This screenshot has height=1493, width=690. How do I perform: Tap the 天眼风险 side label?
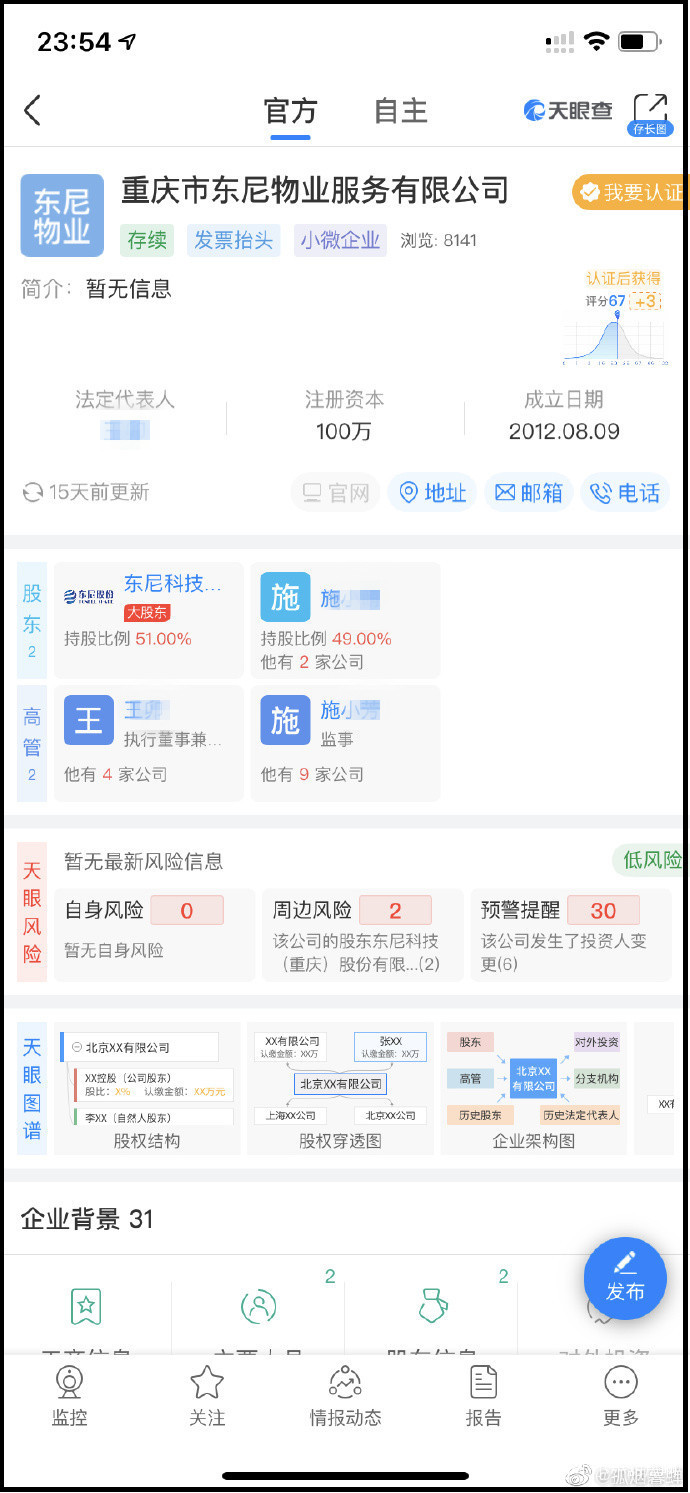(x=32, y=913)
